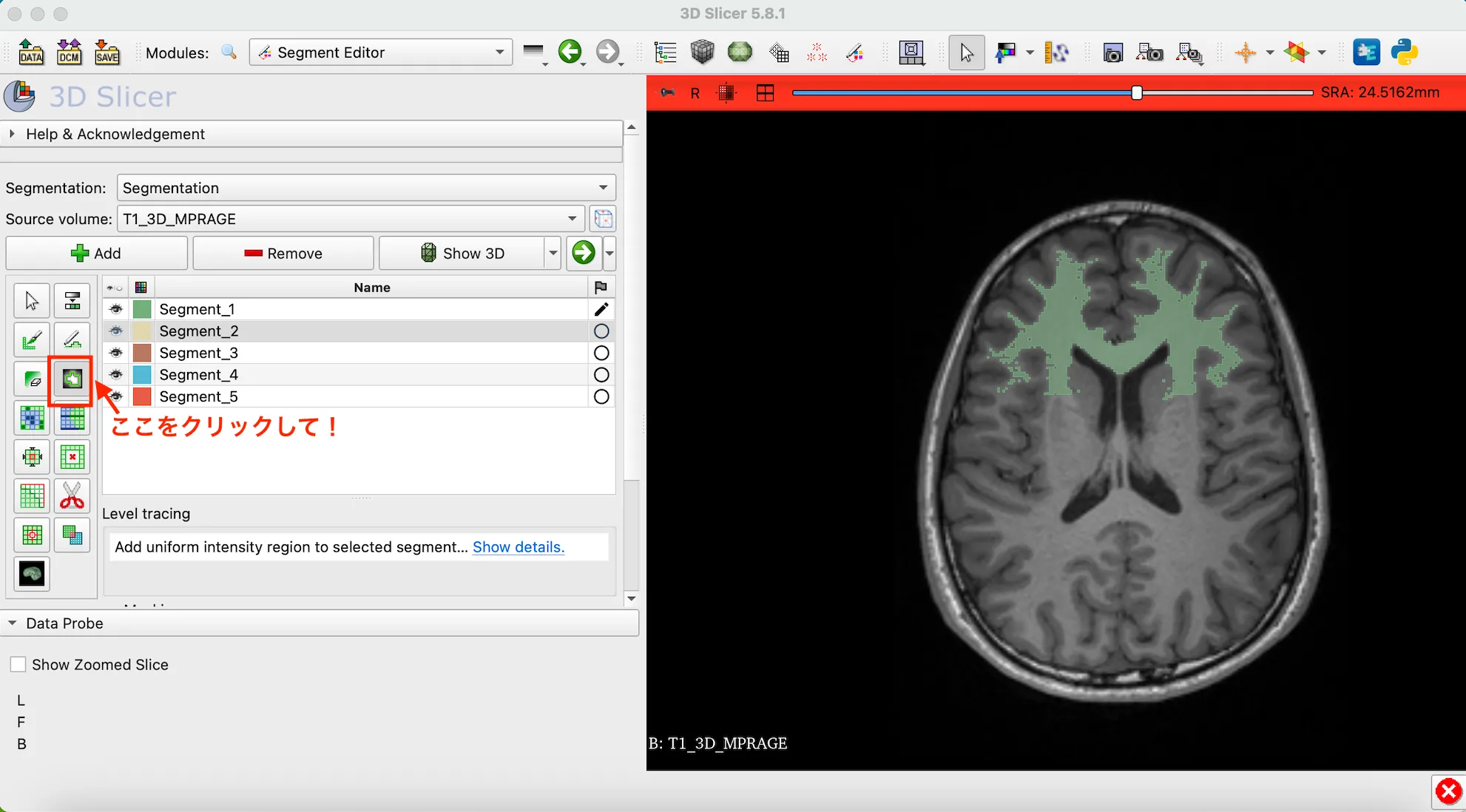Enable the Show Zoomed Slice checkbox
The image size is (1466, 812).
[18, 664]
